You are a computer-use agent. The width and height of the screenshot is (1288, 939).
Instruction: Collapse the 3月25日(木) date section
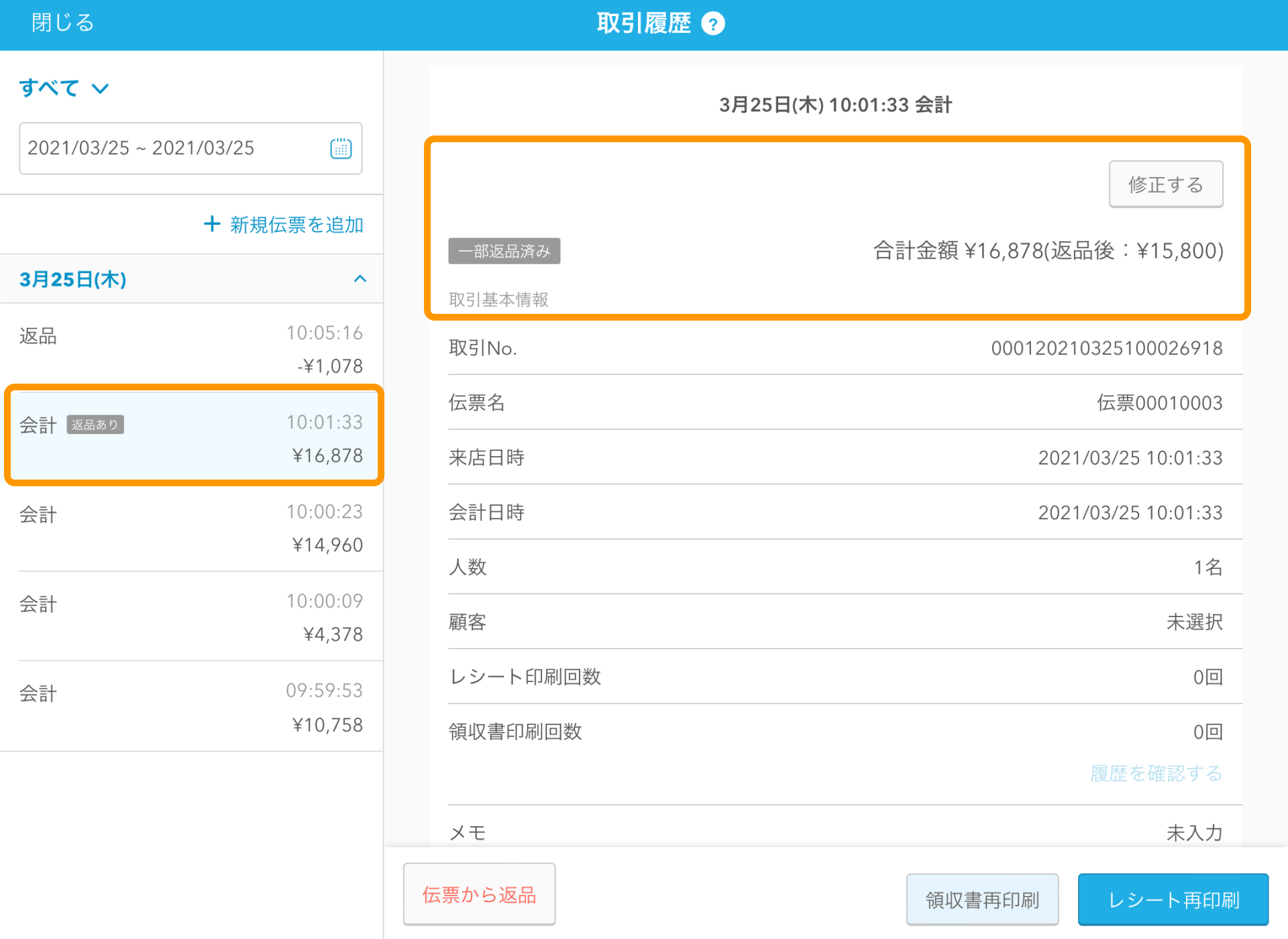[360, 279]
